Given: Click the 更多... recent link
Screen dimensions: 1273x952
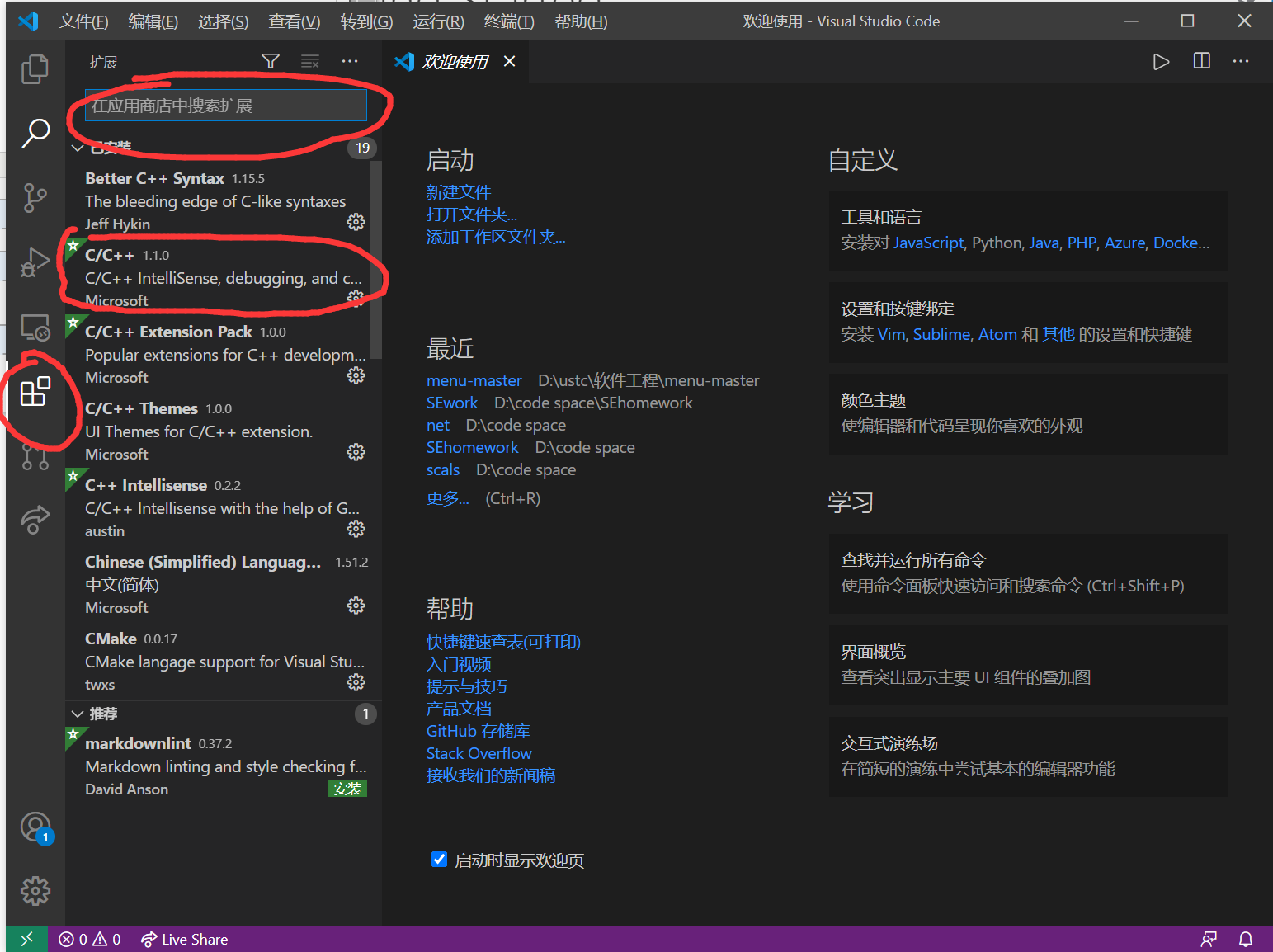Looking at the screenshot, I should pyautogui.click(x=448, y=498).
